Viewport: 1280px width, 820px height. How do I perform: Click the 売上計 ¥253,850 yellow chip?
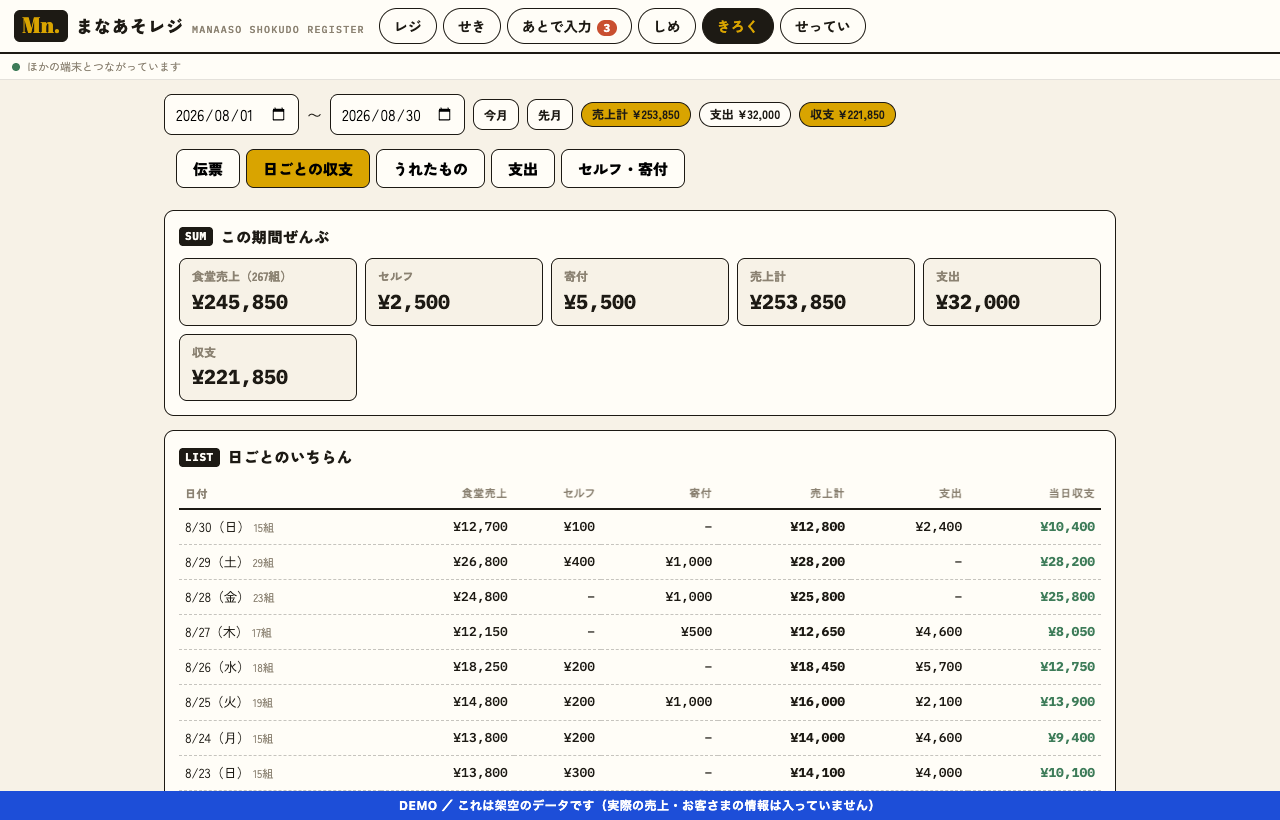point(636,115)
